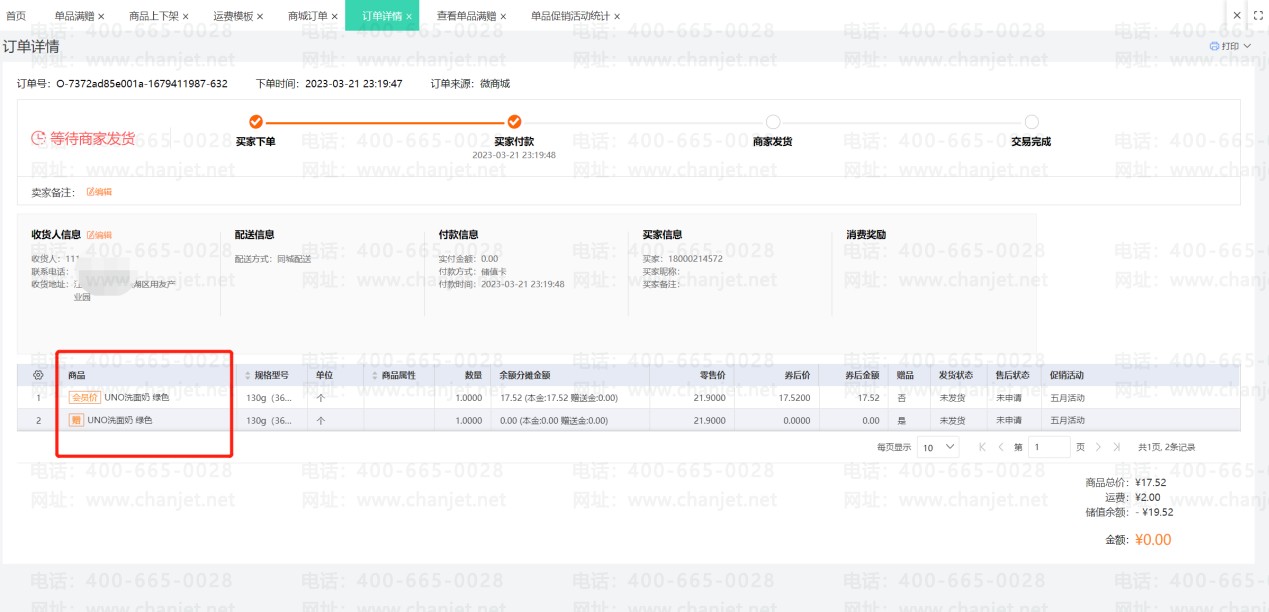Go to last page arrow
This screenshot has height=612, width=1269.
1116,447
